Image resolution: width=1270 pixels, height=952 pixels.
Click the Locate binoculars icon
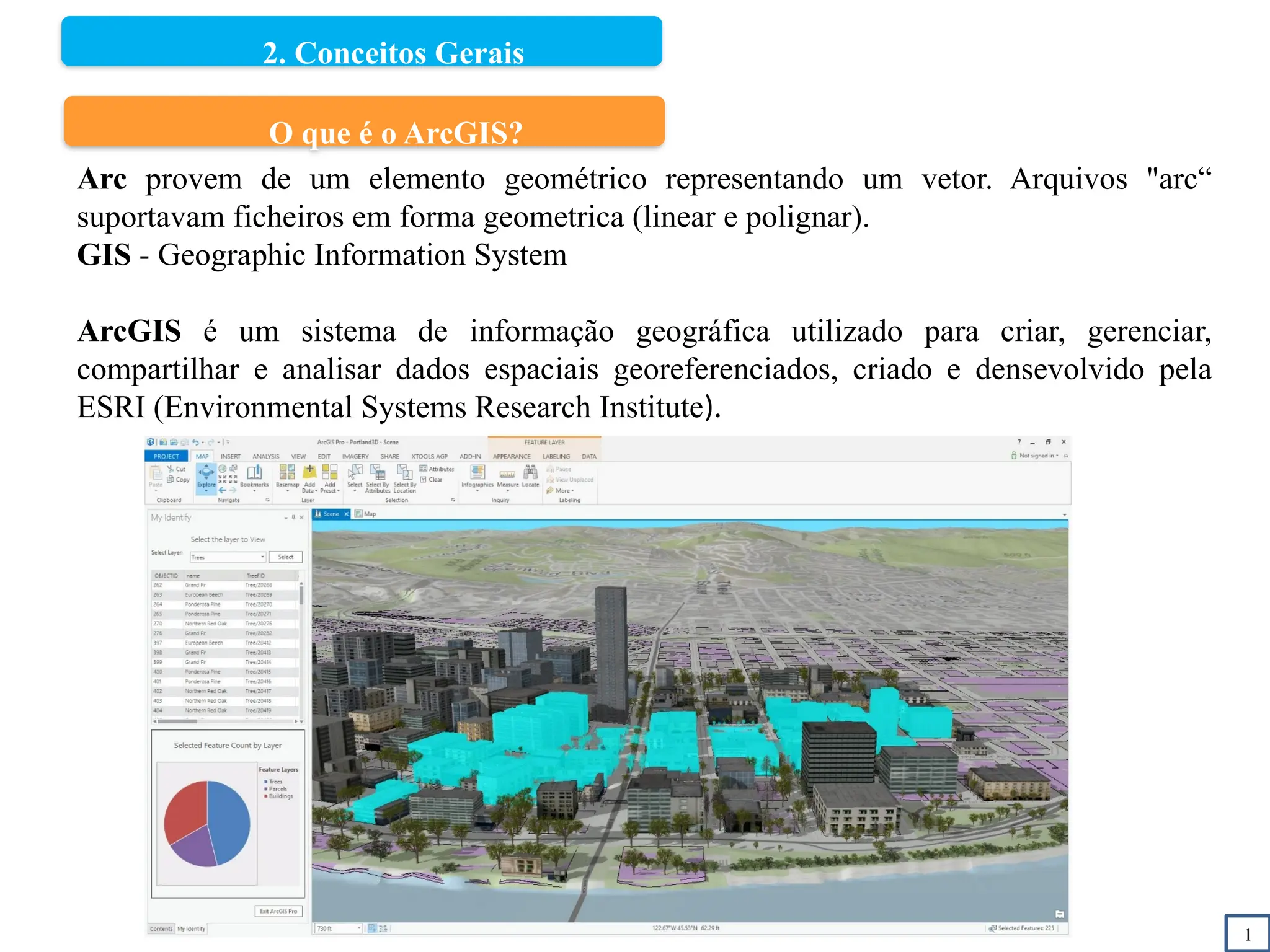[530, 472]
